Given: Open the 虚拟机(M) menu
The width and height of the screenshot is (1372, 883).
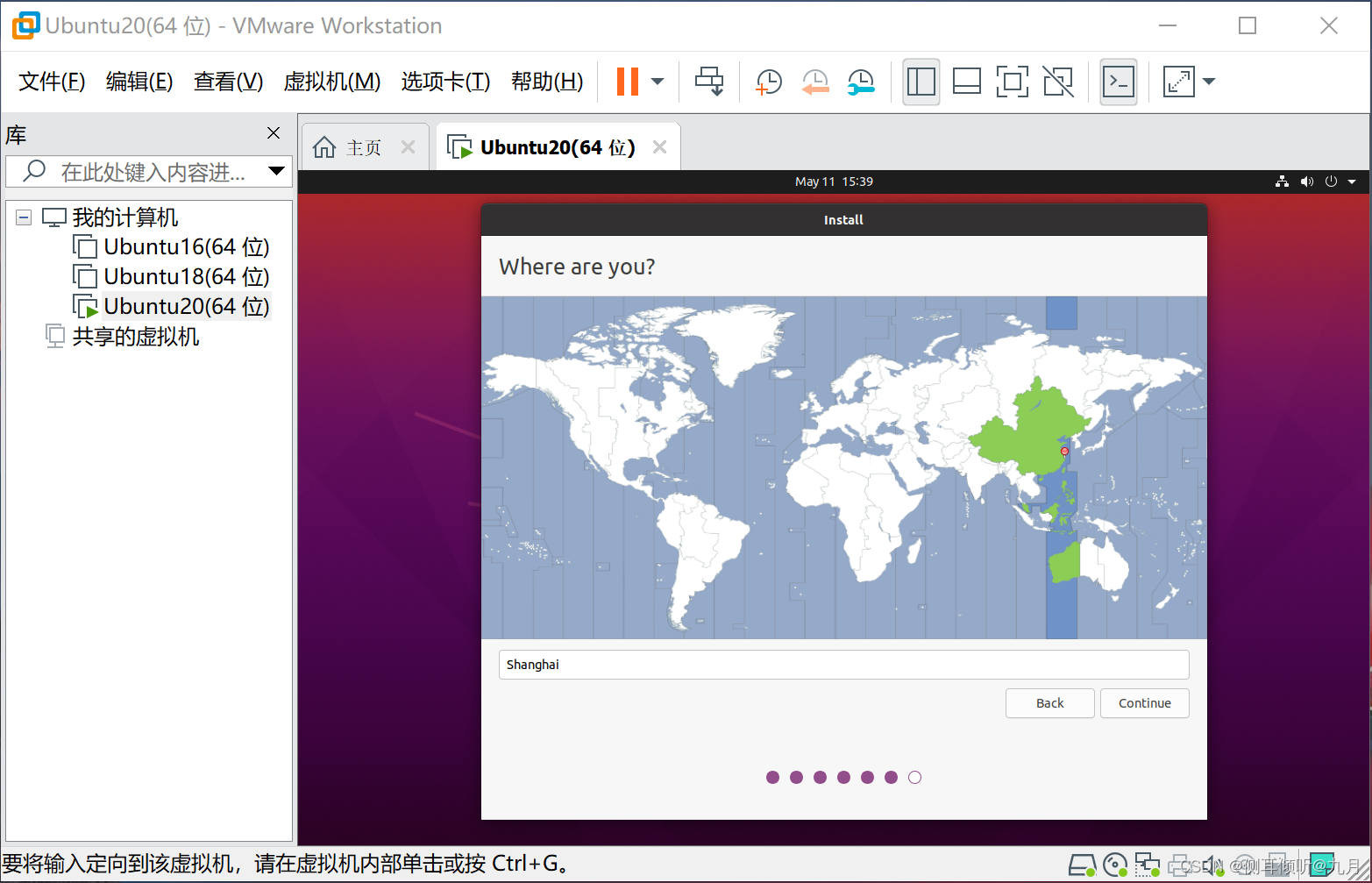Looking at the screenshot, I should 332,82.
